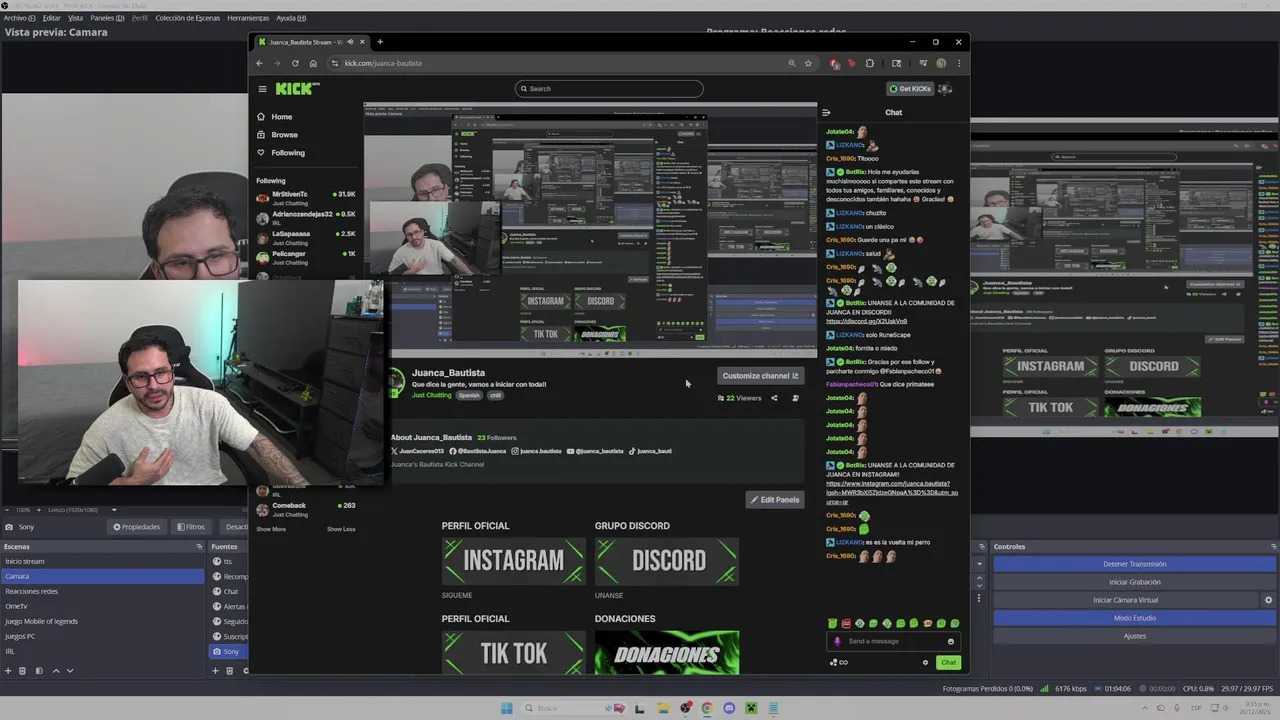
Task: Open Windows Start button
Action: coord(506,708)
